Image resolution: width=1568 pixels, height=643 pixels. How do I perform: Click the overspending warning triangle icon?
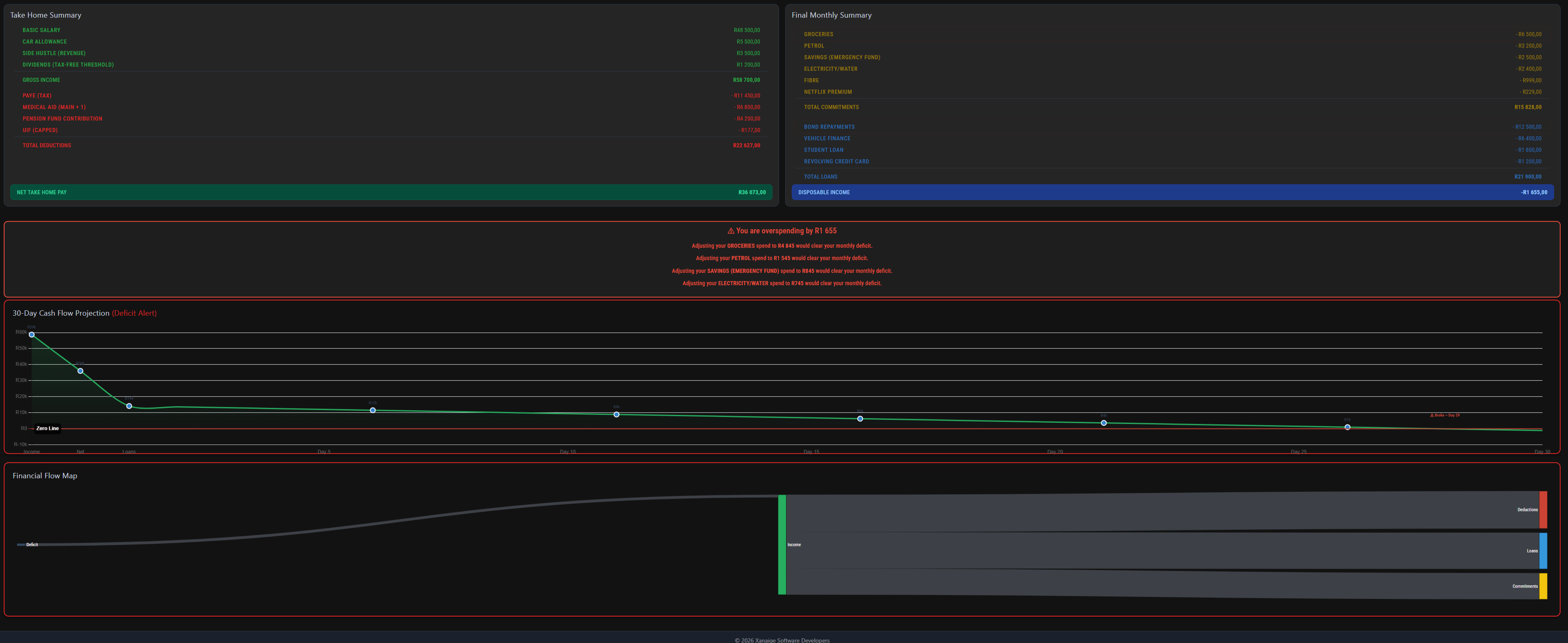pyautogui.click(x=731, y=231)
